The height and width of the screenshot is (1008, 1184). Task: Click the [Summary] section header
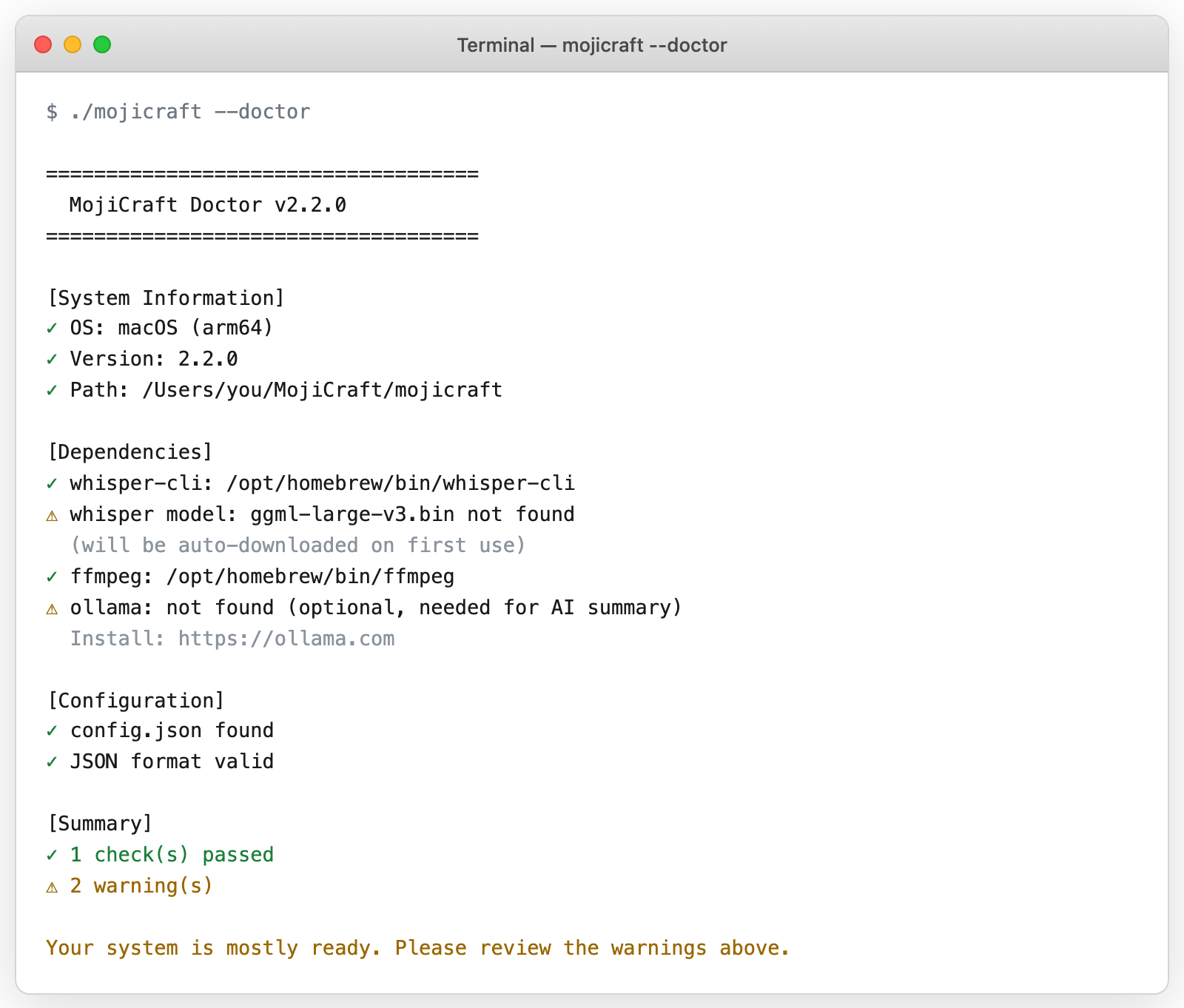pos(99,823)
